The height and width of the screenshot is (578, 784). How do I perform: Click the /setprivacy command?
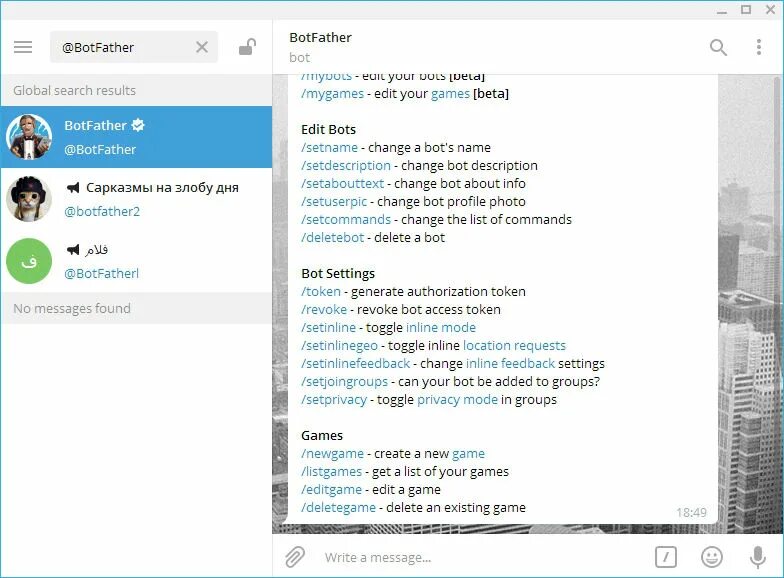tap(334, 400)
